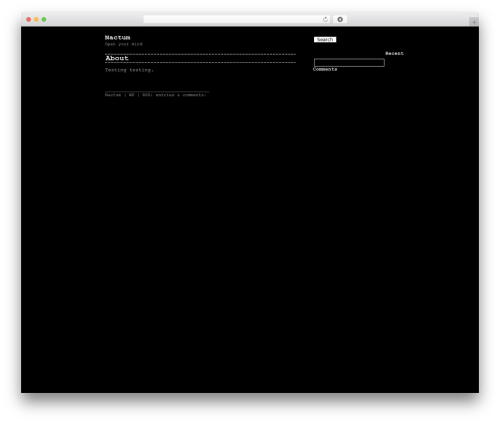The width and height of the screenshot is (500, 423).
Task: Close the window with red button
Action: click(29, 19)
